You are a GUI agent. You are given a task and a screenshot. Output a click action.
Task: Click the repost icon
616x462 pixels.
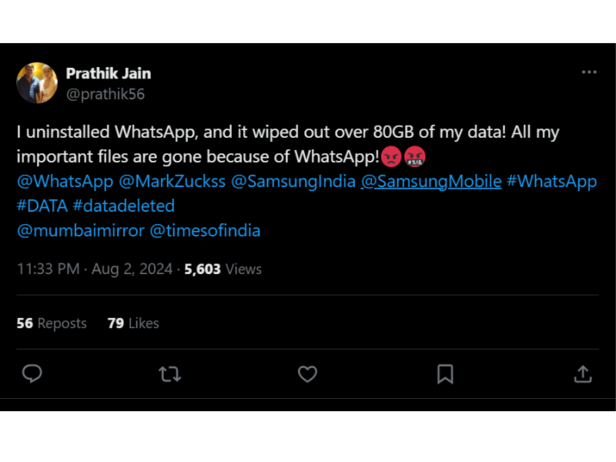tap(170, 374)
